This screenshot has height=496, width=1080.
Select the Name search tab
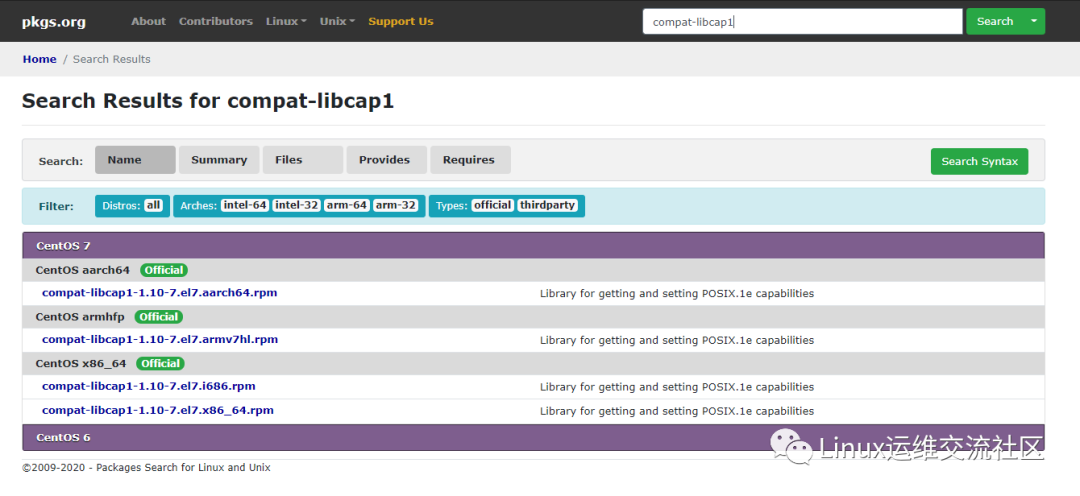pos(135,160)
